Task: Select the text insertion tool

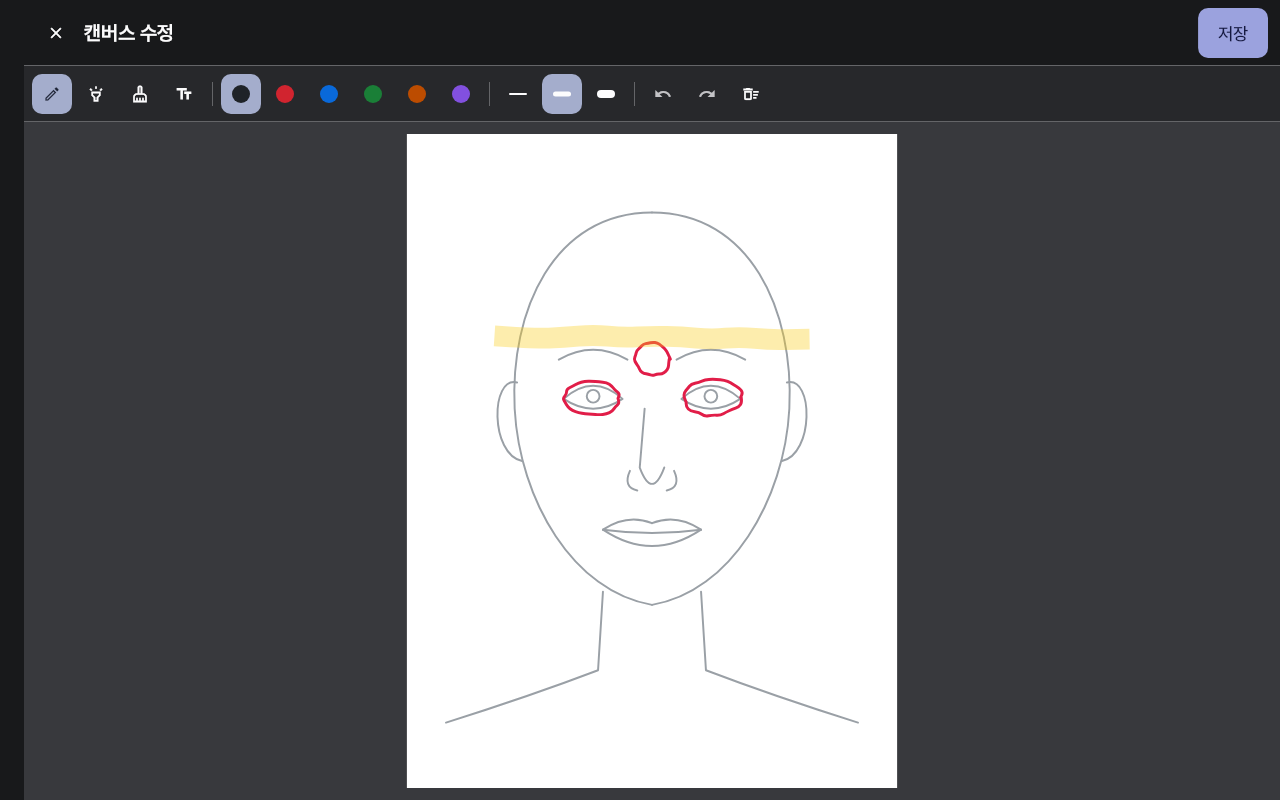Action: [x=184, y=94]
